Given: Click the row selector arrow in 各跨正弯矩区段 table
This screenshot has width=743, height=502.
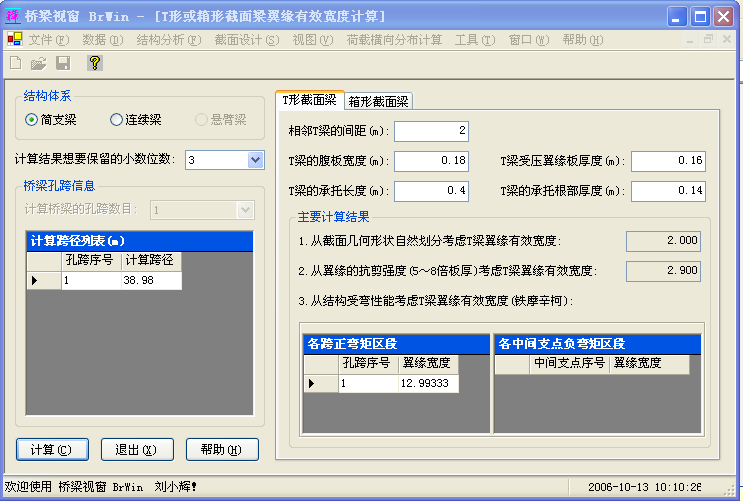Looking at the screenshot, I should point(321,383).
